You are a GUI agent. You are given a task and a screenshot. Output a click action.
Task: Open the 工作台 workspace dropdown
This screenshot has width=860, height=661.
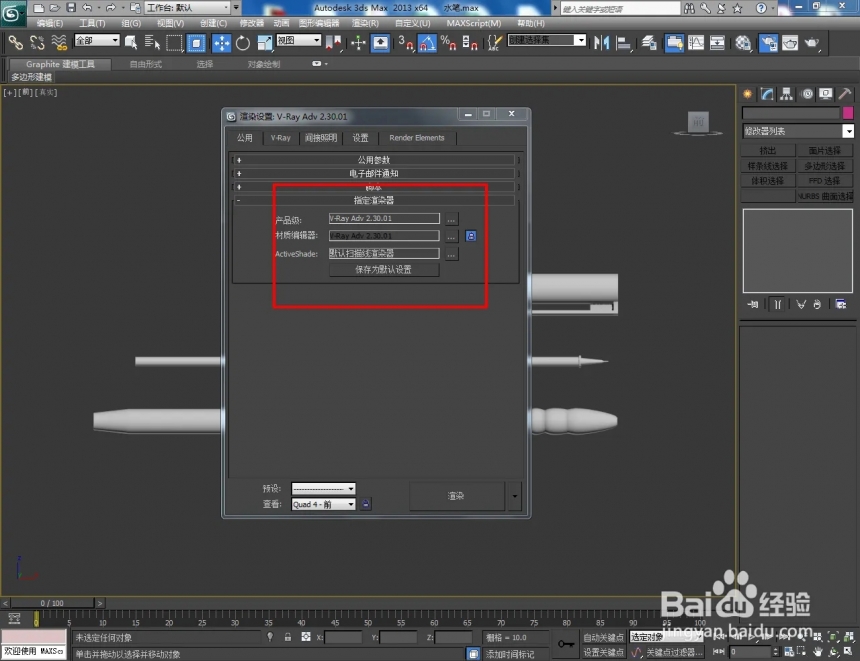(x=188, y=8)
